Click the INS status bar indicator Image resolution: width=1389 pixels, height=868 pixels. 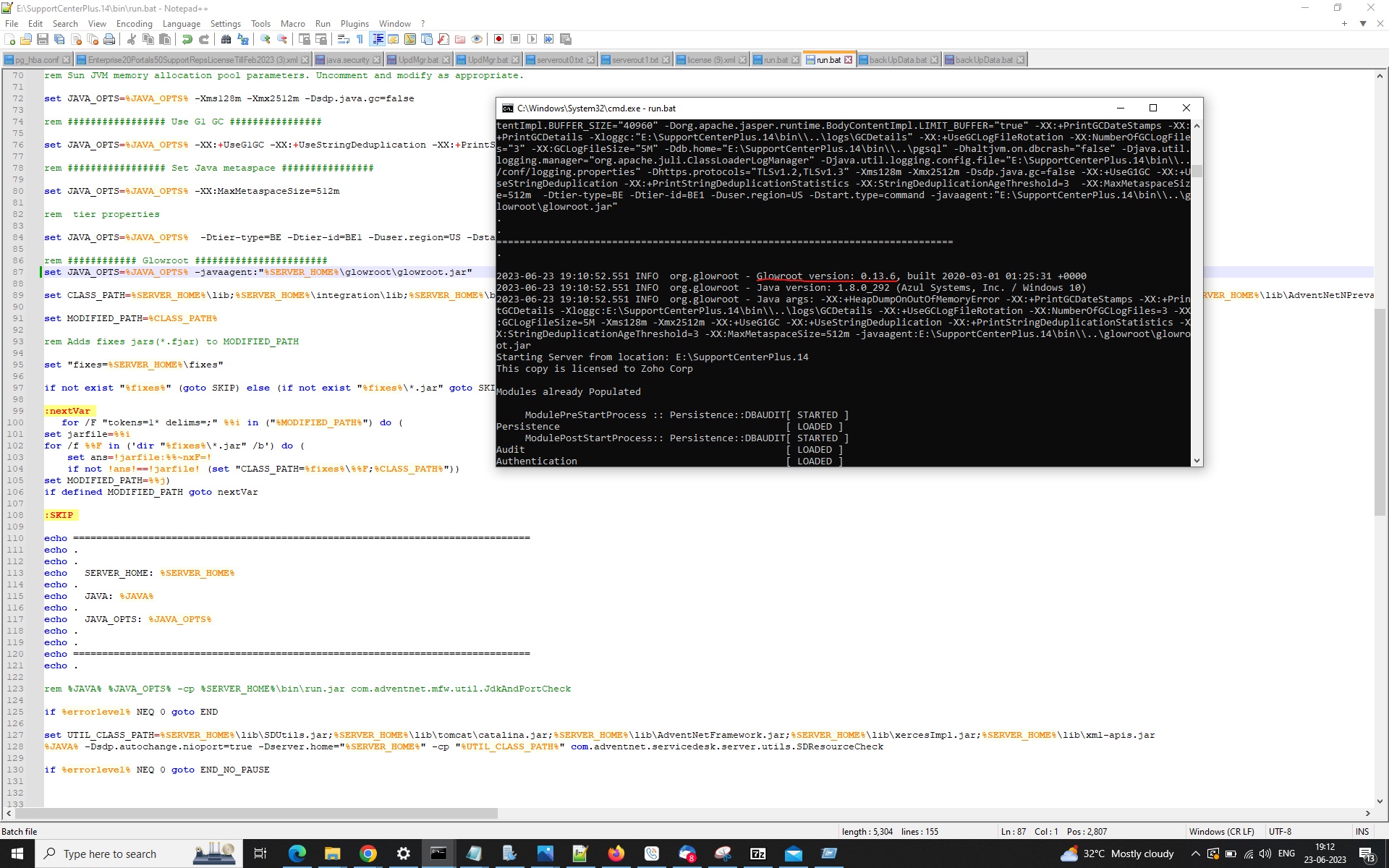1362,832
